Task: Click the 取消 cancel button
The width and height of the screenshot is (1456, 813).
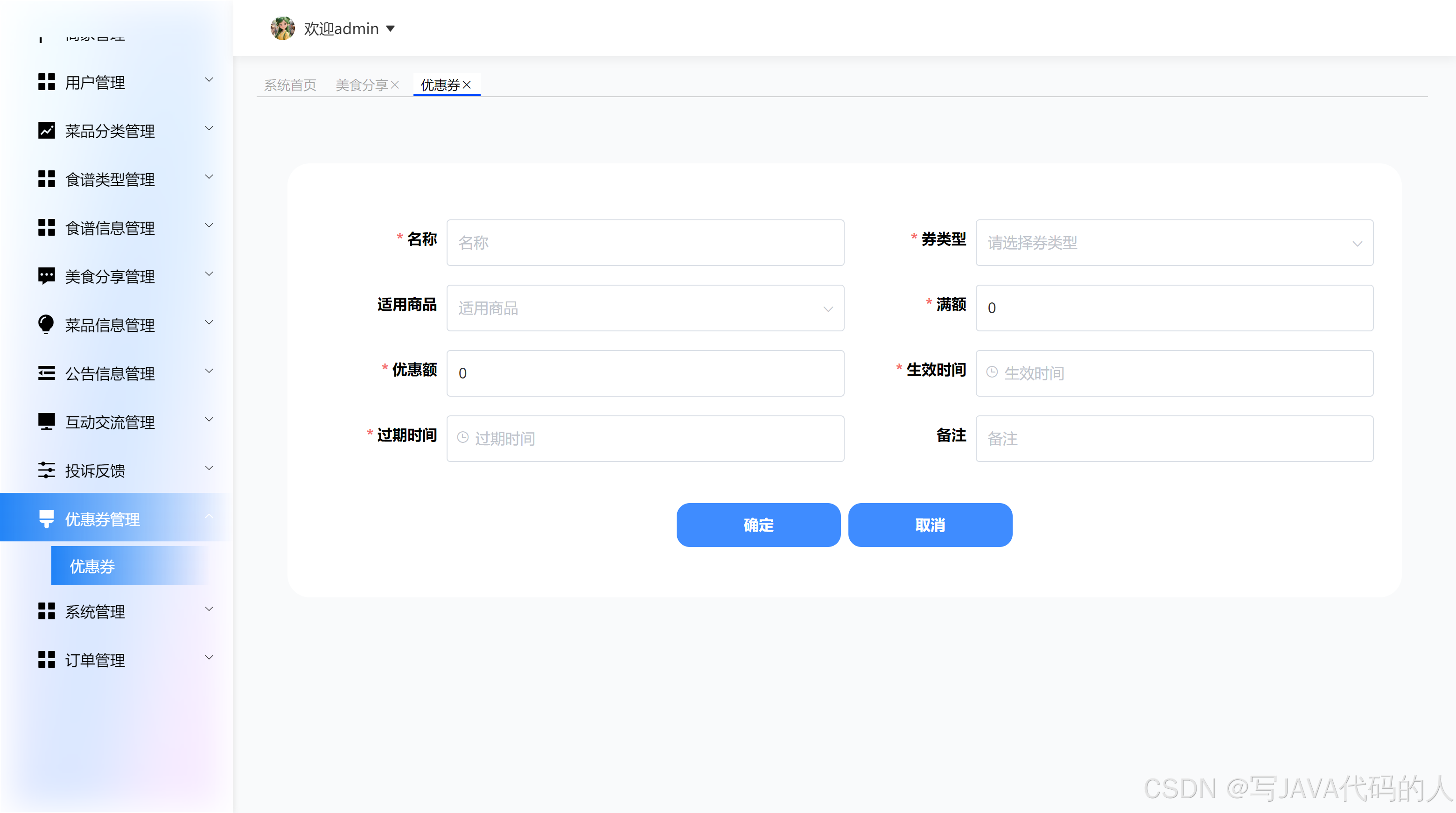Action: click(931, 525)
